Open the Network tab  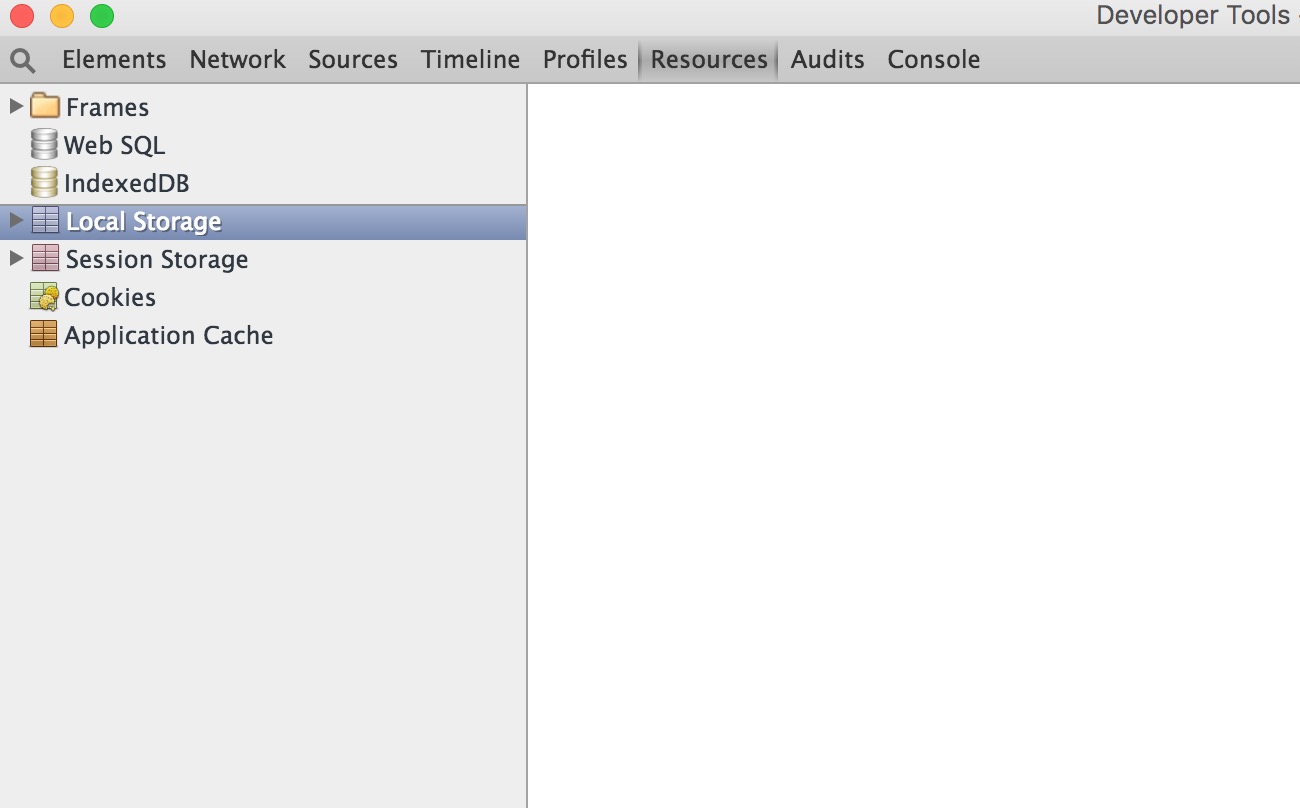point(237,60)
